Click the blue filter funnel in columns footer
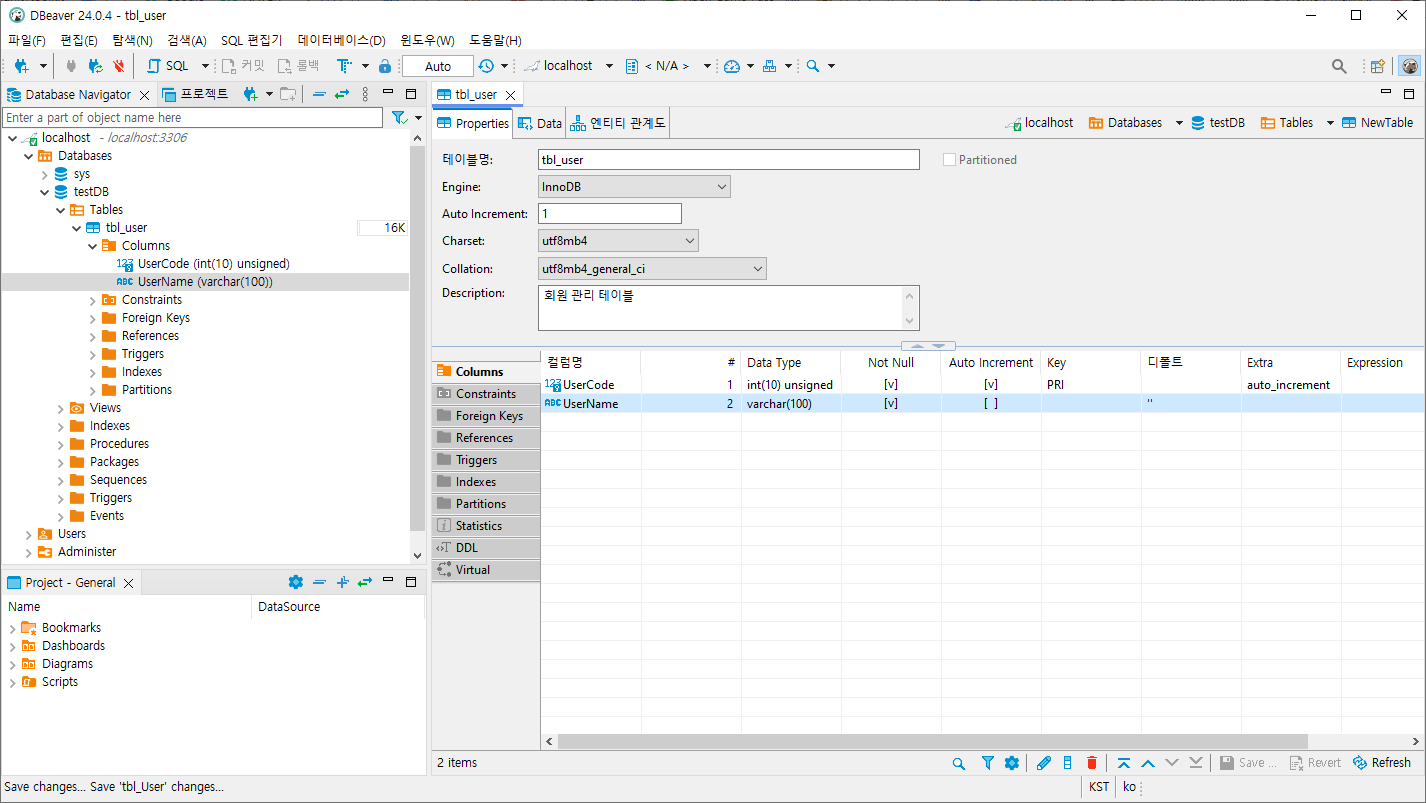 [987, 763]
